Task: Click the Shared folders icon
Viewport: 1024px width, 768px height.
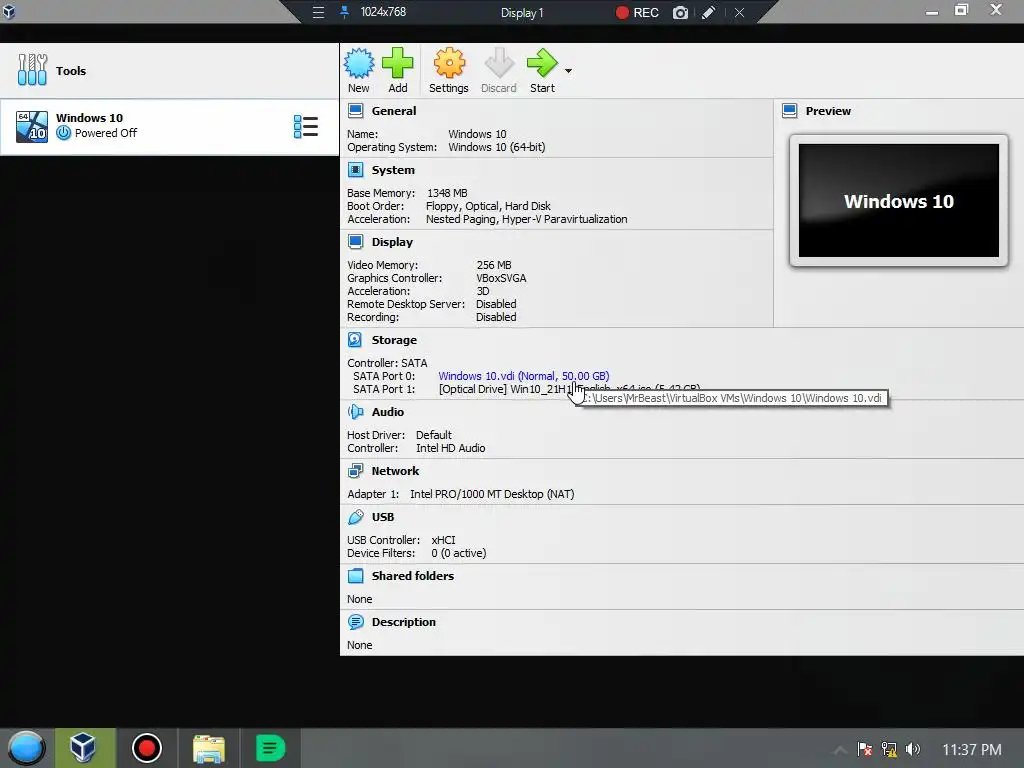Action: (355, 576)
